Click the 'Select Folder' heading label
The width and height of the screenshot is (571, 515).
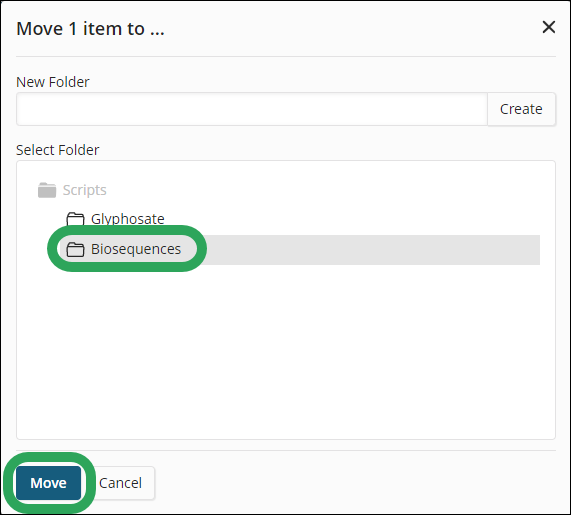[58, 150]
